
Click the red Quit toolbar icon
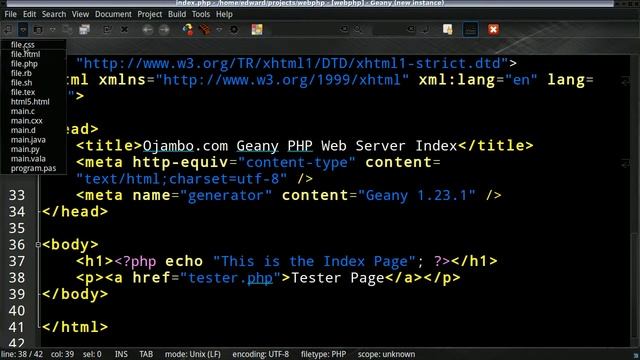[493, 29]
